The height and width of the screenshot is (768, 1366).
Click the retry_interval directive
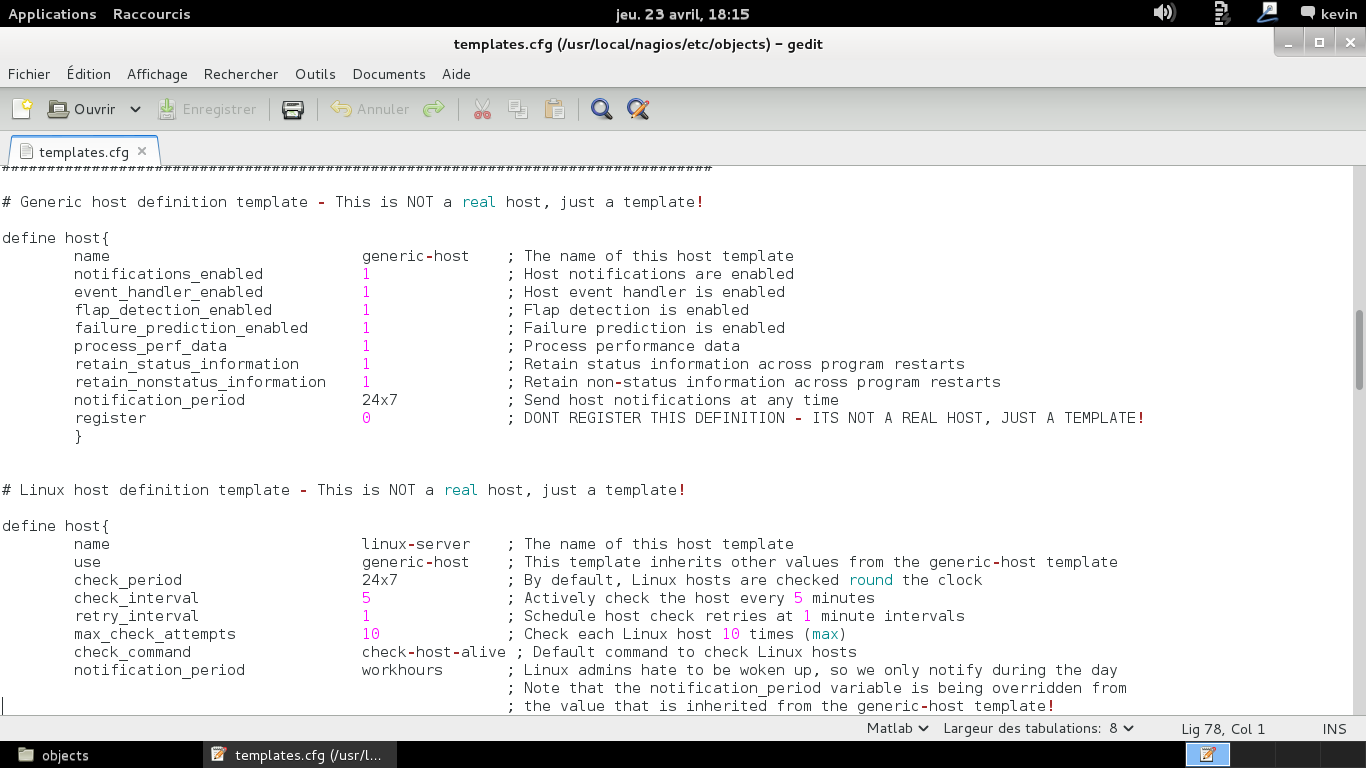tap(136, 616)
